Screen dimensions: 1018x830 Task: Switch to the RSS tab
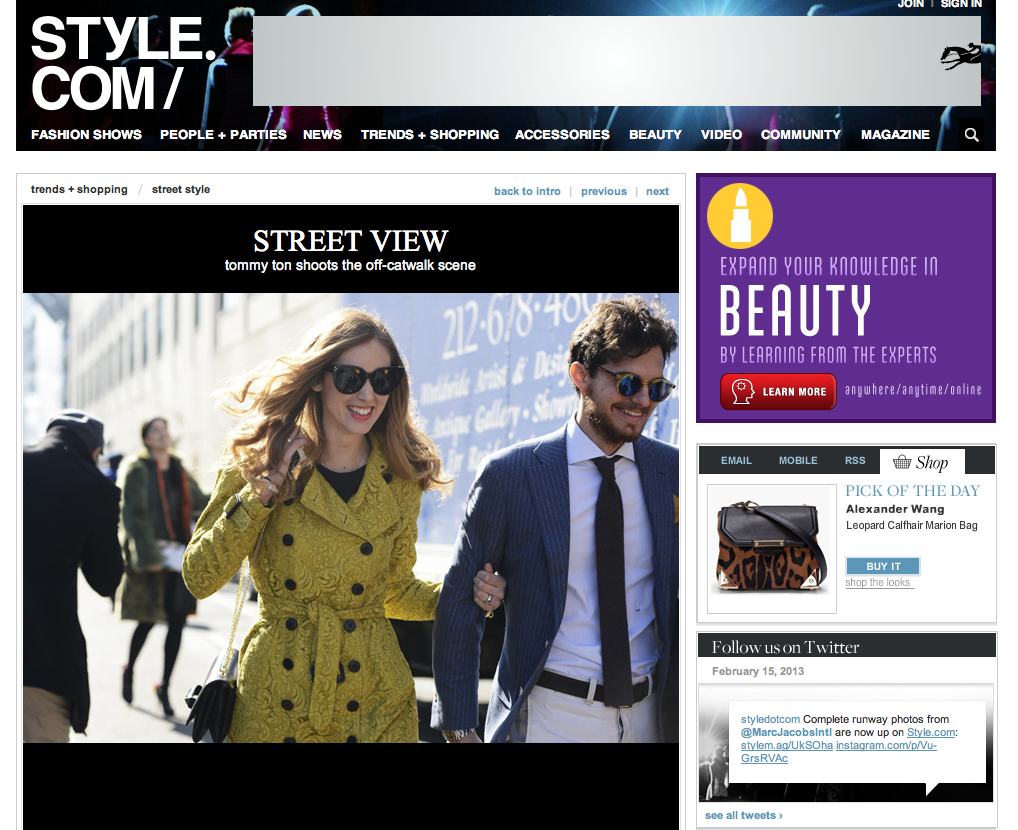[855, 461]
